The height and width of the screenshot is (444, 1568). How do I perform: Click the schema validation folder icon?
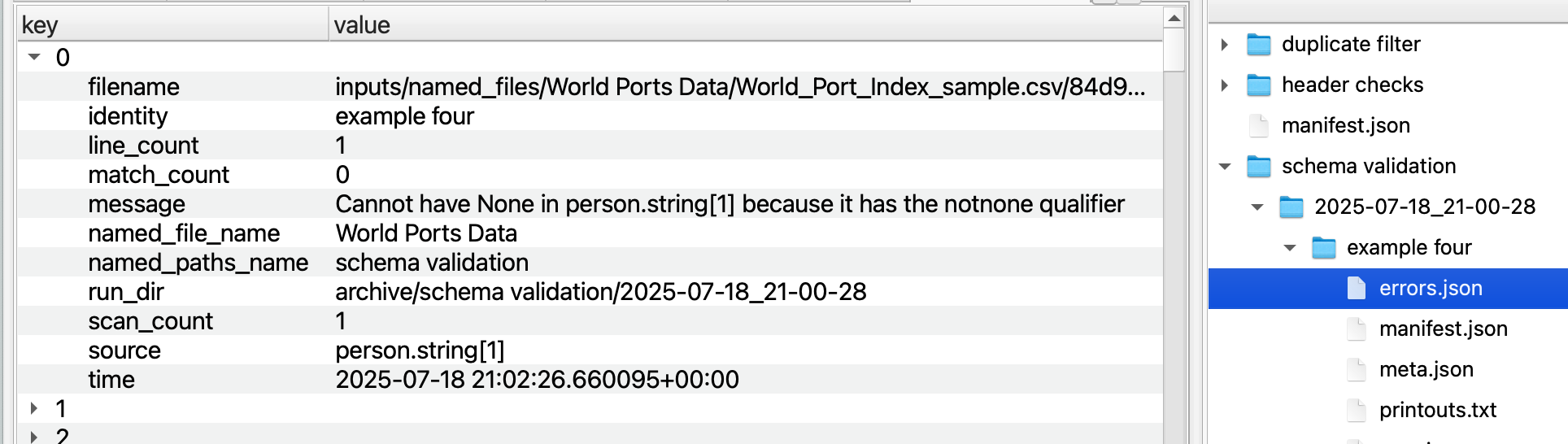[1258, 166]
